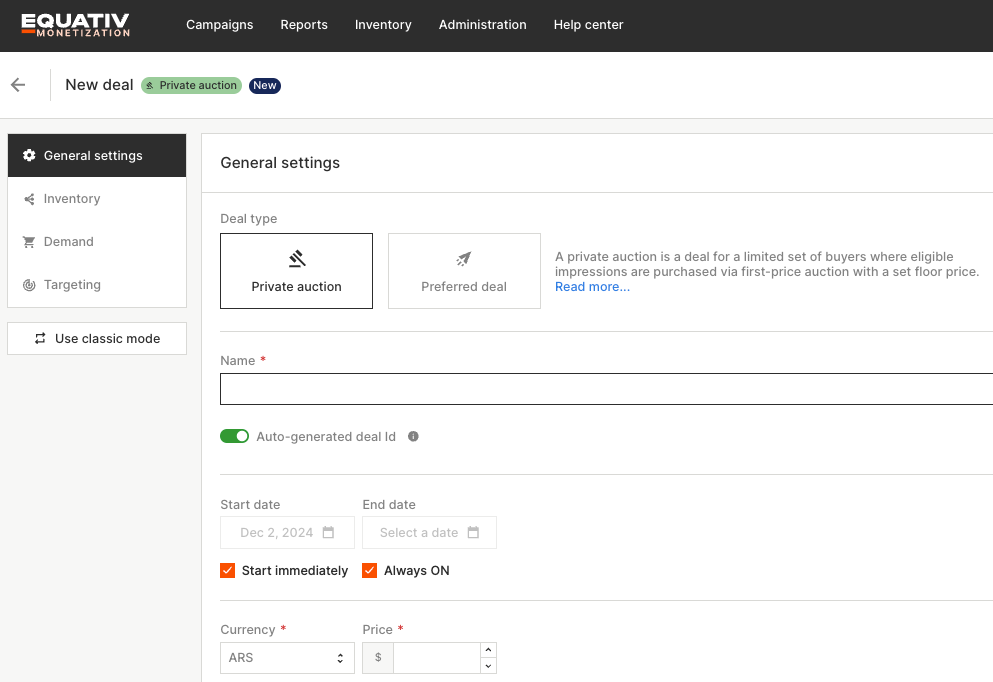Viewport: 993px width, 682px height.
Task: Follow the Read more link
Action: [x=592, y=287]
